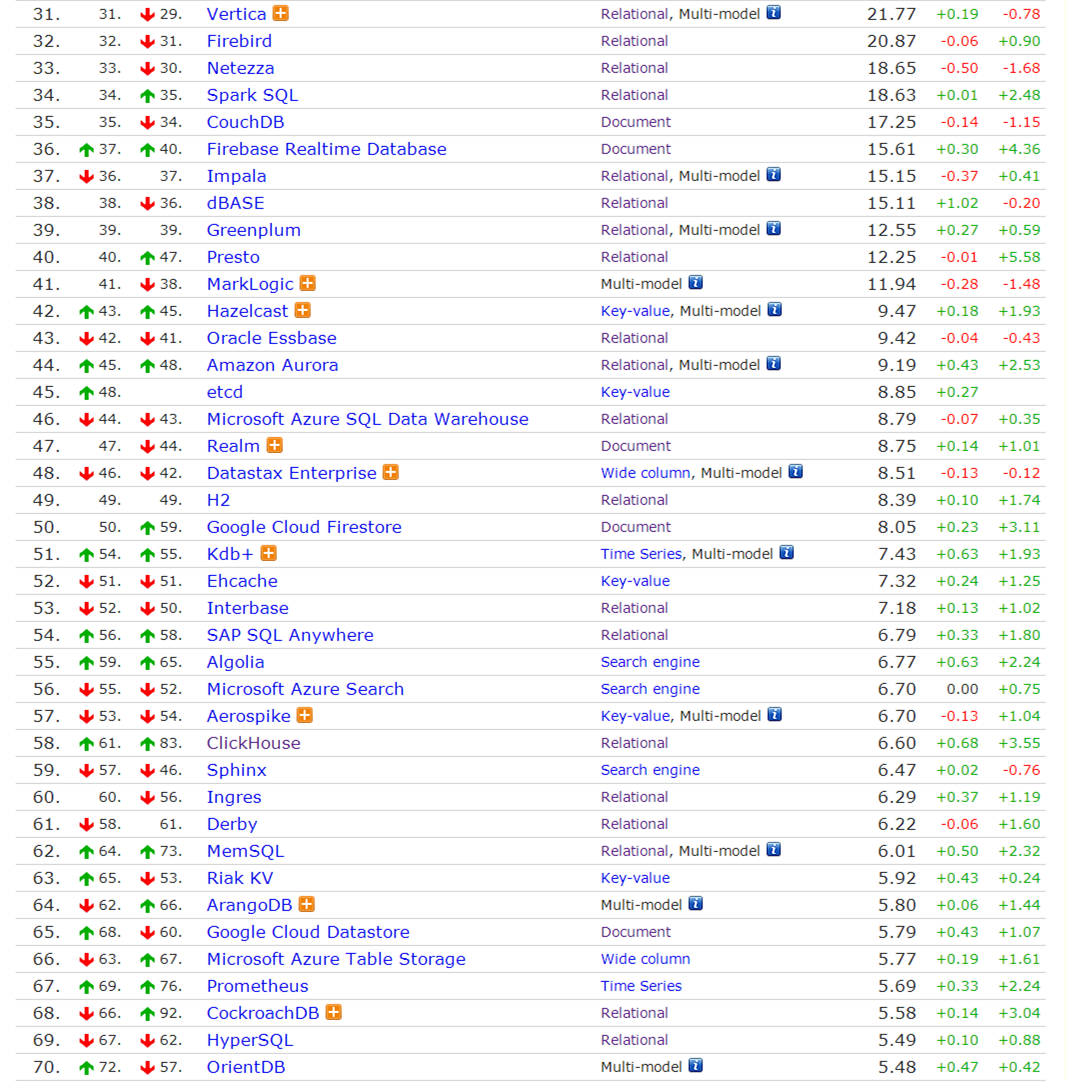The width and height of the screenshot is (1066, 1082).
Task: Click the orange plus icon beside CockroachDB
Action: click(x=333, y=1012)
